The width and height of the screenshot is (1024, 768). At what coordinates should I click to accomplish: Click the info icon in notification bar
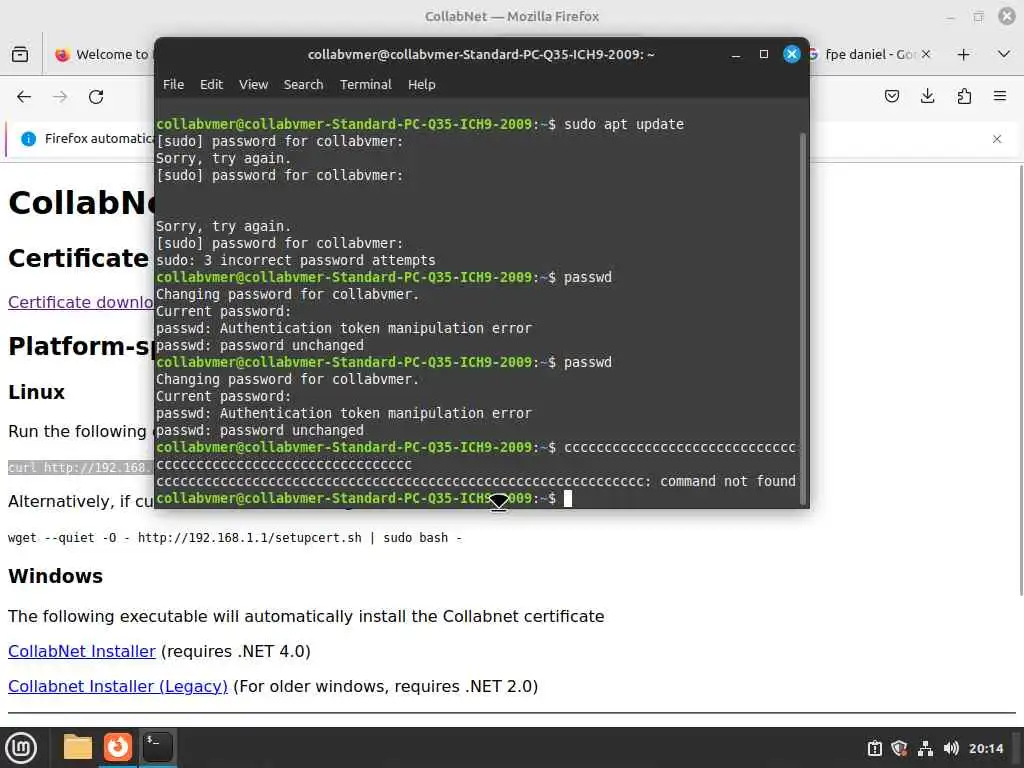28,138
